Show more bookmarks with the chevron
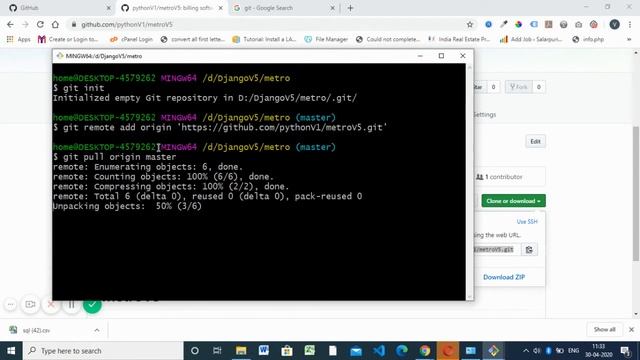 tap(629, 40)
